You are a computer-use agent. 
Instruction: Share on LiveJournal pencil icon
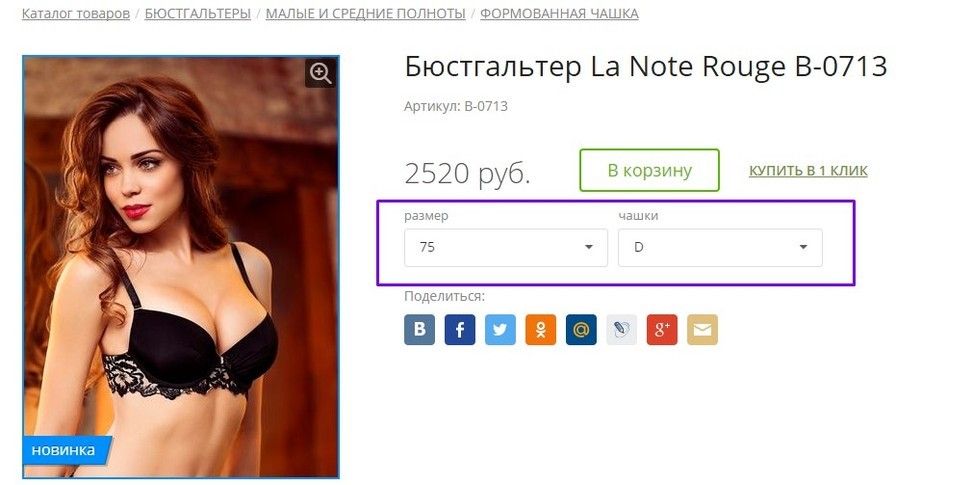coord(622,329)
